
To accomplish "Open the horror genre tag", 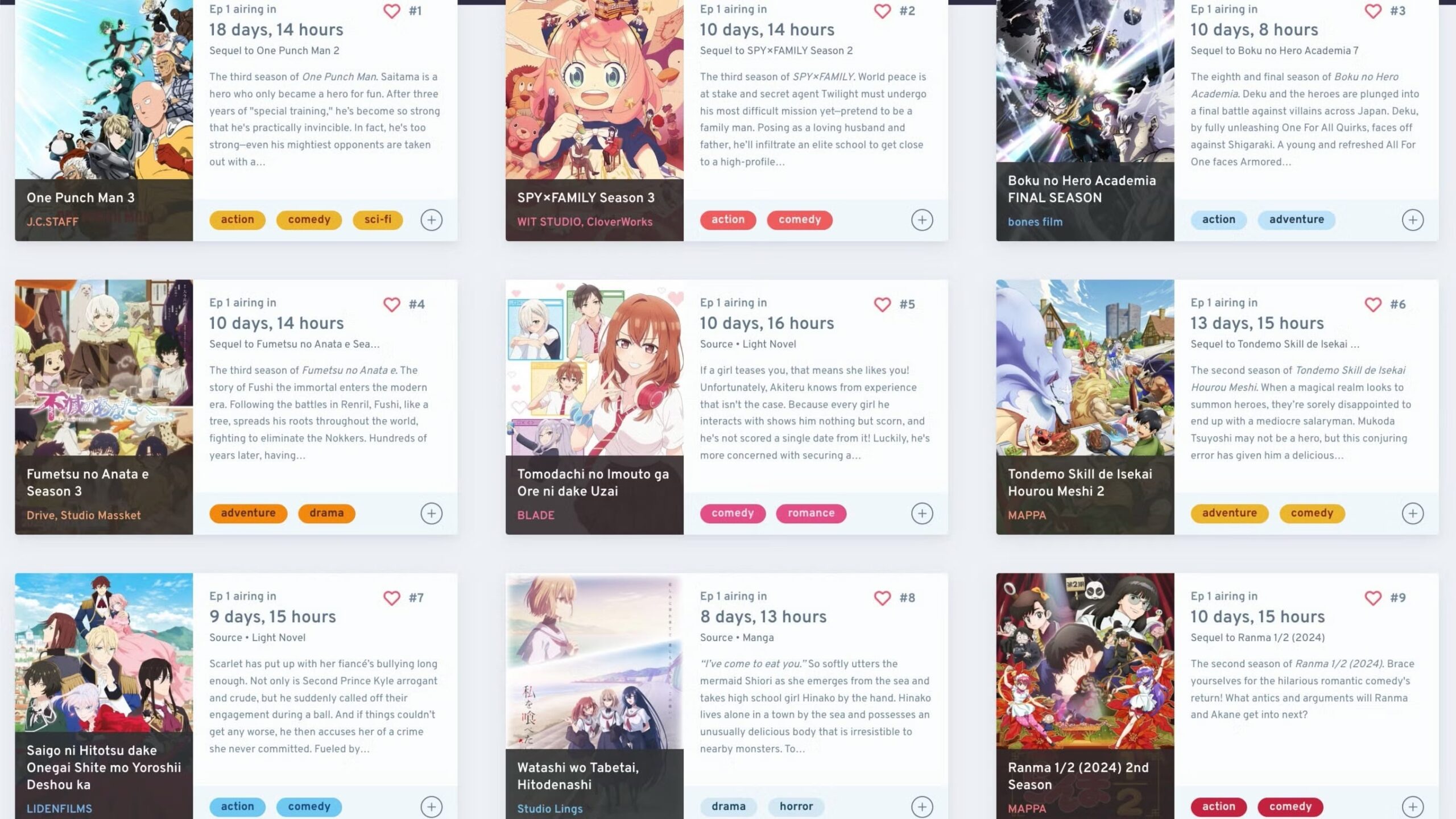I will [796, 806].
